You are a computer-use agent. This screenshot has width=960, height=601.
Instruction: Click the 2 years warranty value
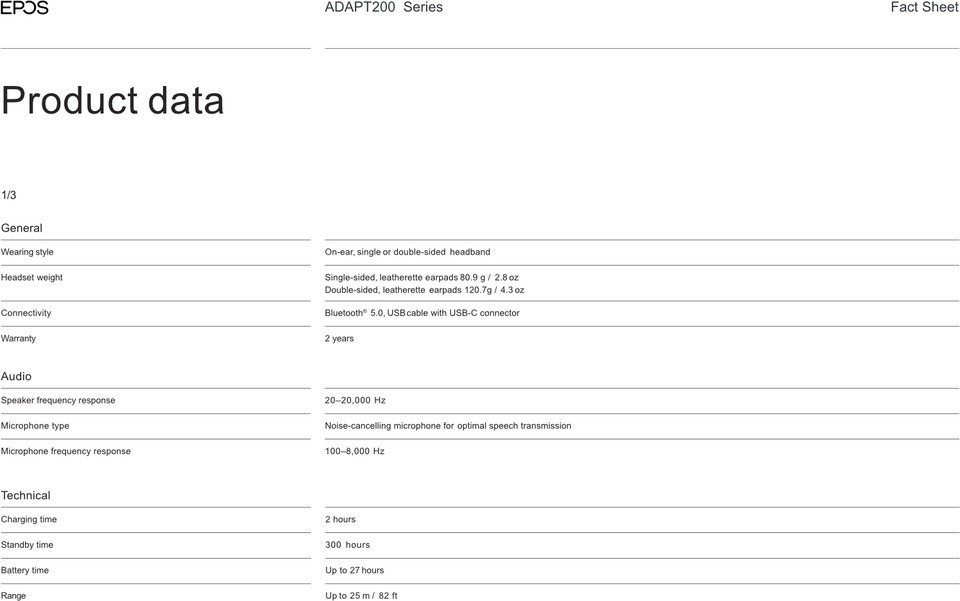tap(339, 338)
